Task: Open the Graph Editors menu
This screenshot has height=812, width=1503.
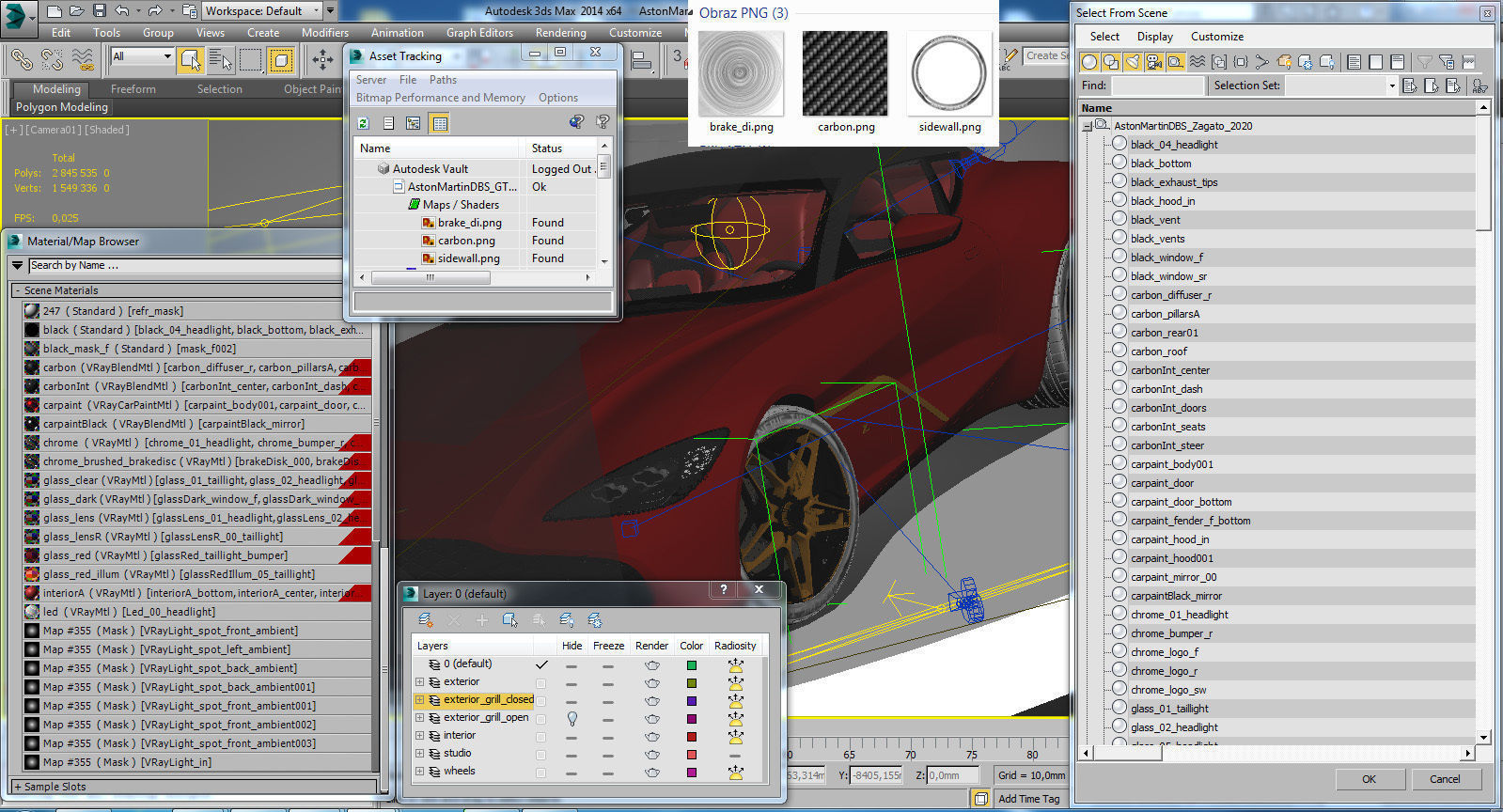Action: (x=479, y=32)
